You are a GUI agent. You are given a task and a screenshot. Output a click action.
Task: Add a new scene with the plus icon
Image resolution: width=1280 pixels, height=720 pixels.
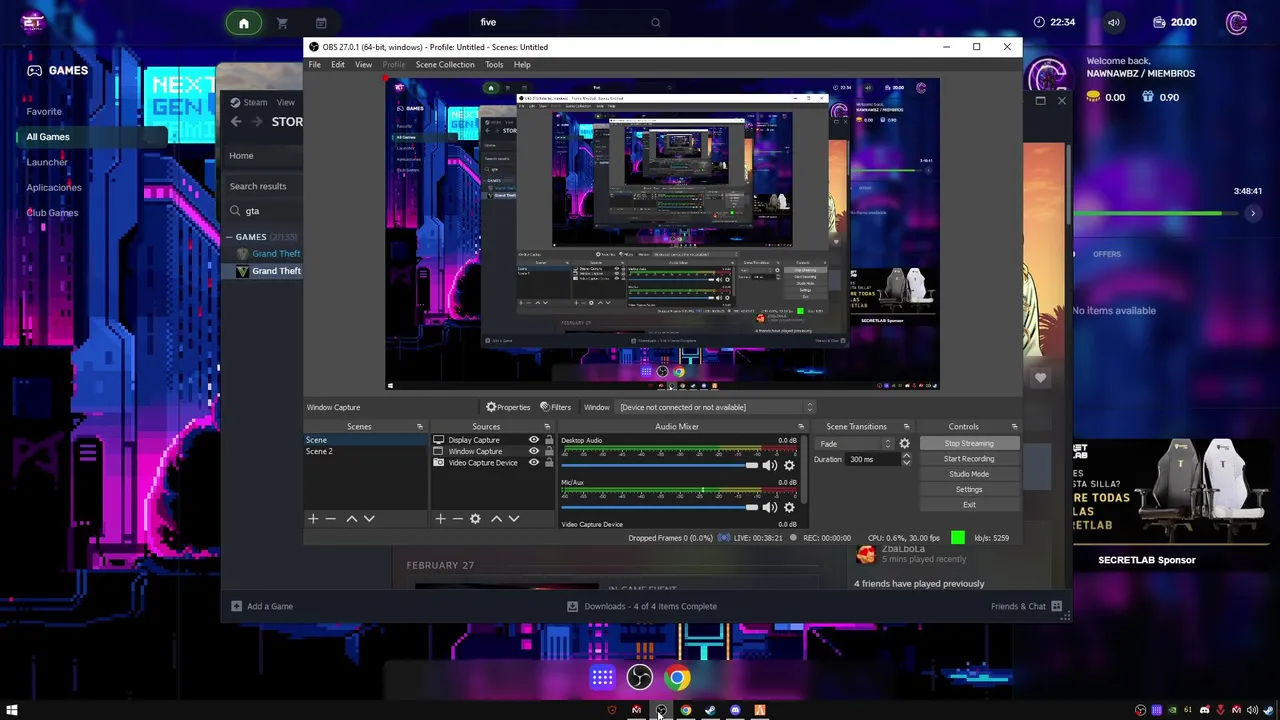click(x=313, y=518)
